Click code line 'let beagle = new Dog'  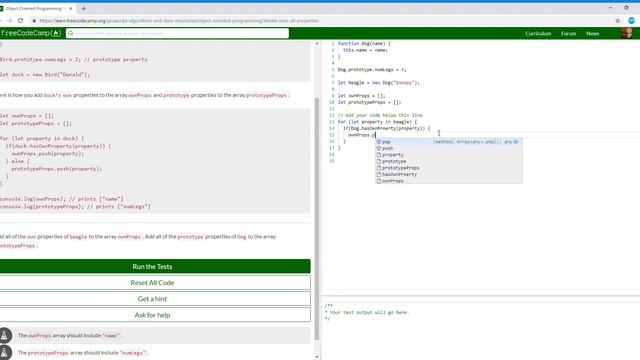pos(378,82)
